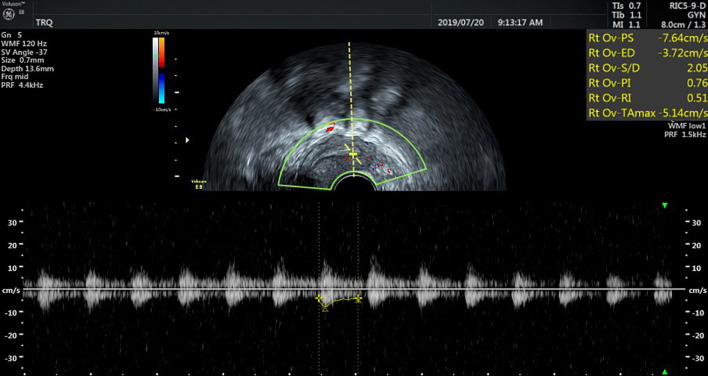Select the Rt Ov-ED measurement row
Image resolution: width=708 pixels, height=376 pixels.
(x=647, y=53)
